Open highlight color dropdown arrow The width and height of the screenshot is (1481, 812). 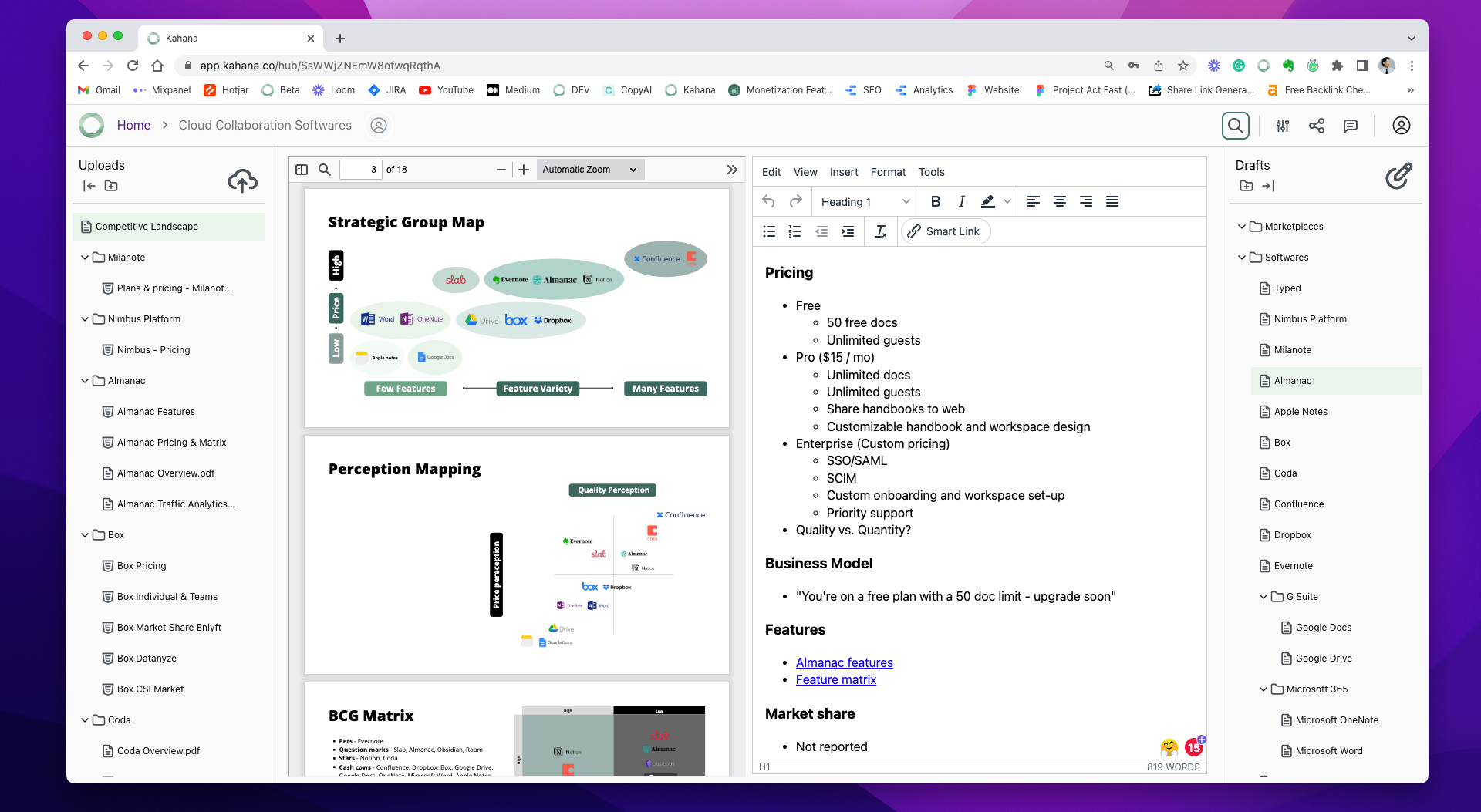click(1007, 201)
